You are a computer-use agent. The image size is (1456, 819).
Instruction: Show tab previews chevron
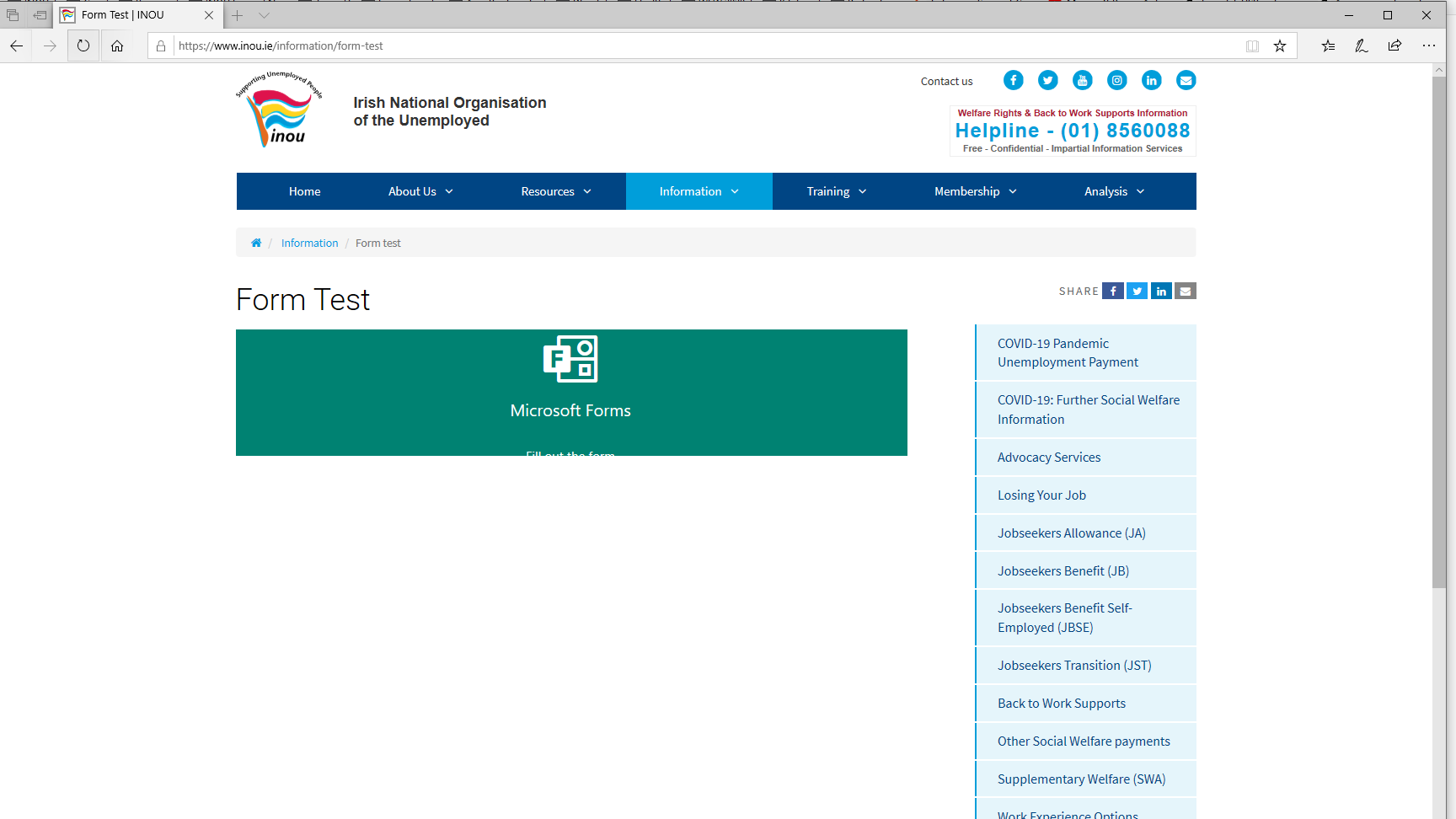pyautogui.click(x=264, y=15)
